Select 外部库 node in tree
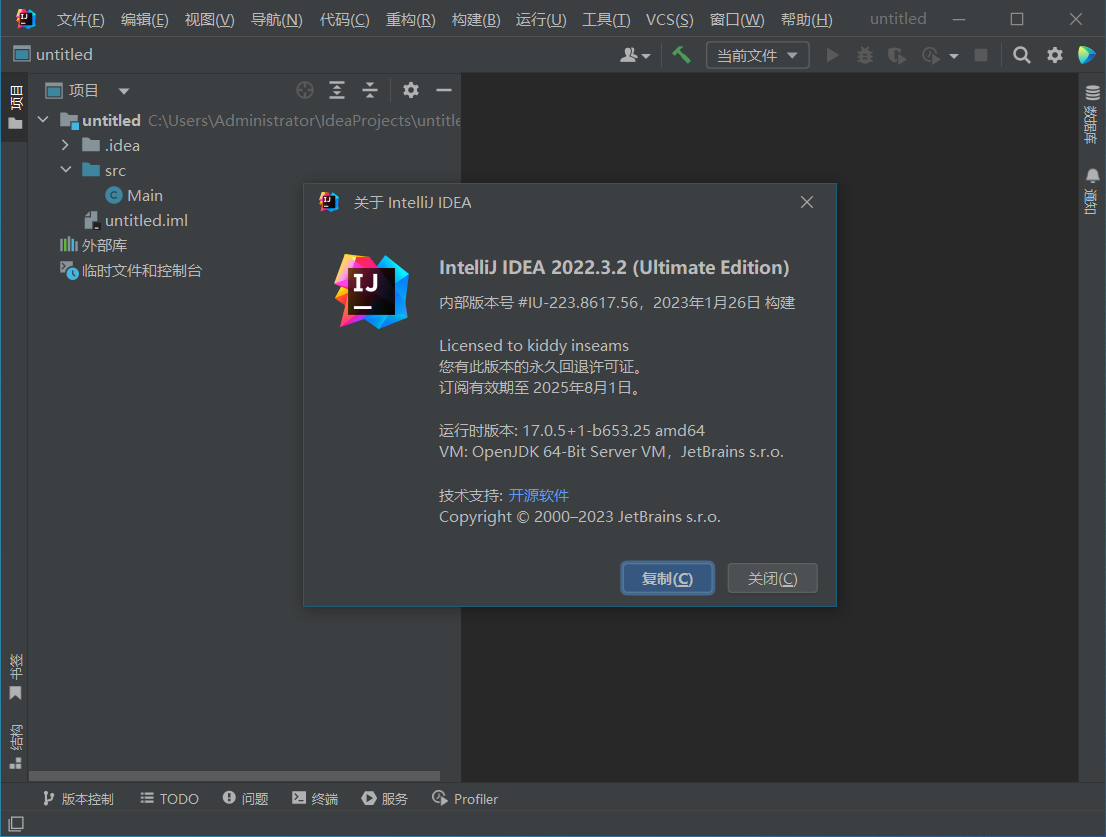This screenshot has width=1106, height=837. point(104,245)
